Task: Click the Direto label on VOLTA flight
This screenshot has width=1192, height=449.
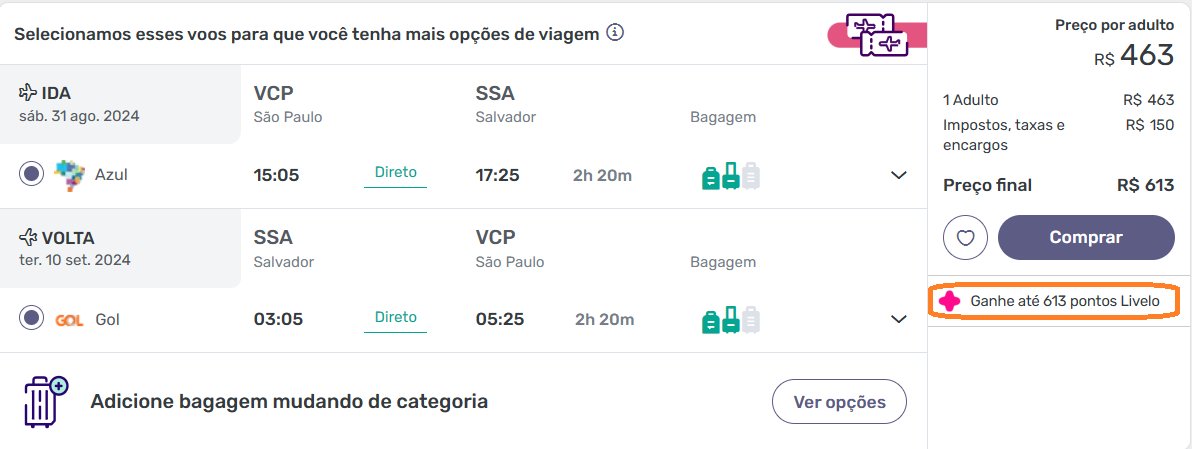Action: click(395, 318)
